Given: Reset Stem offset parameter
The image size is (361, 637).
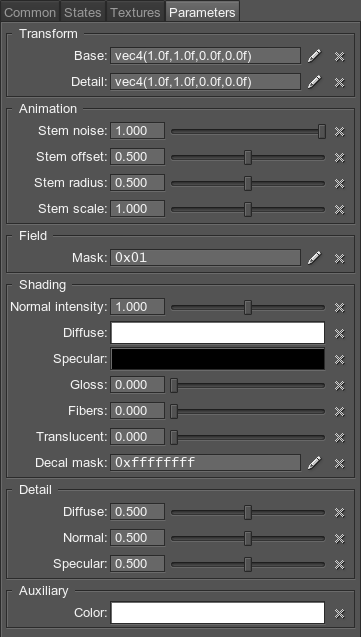Looking at the screenshot, I should [x=339, y=157].
